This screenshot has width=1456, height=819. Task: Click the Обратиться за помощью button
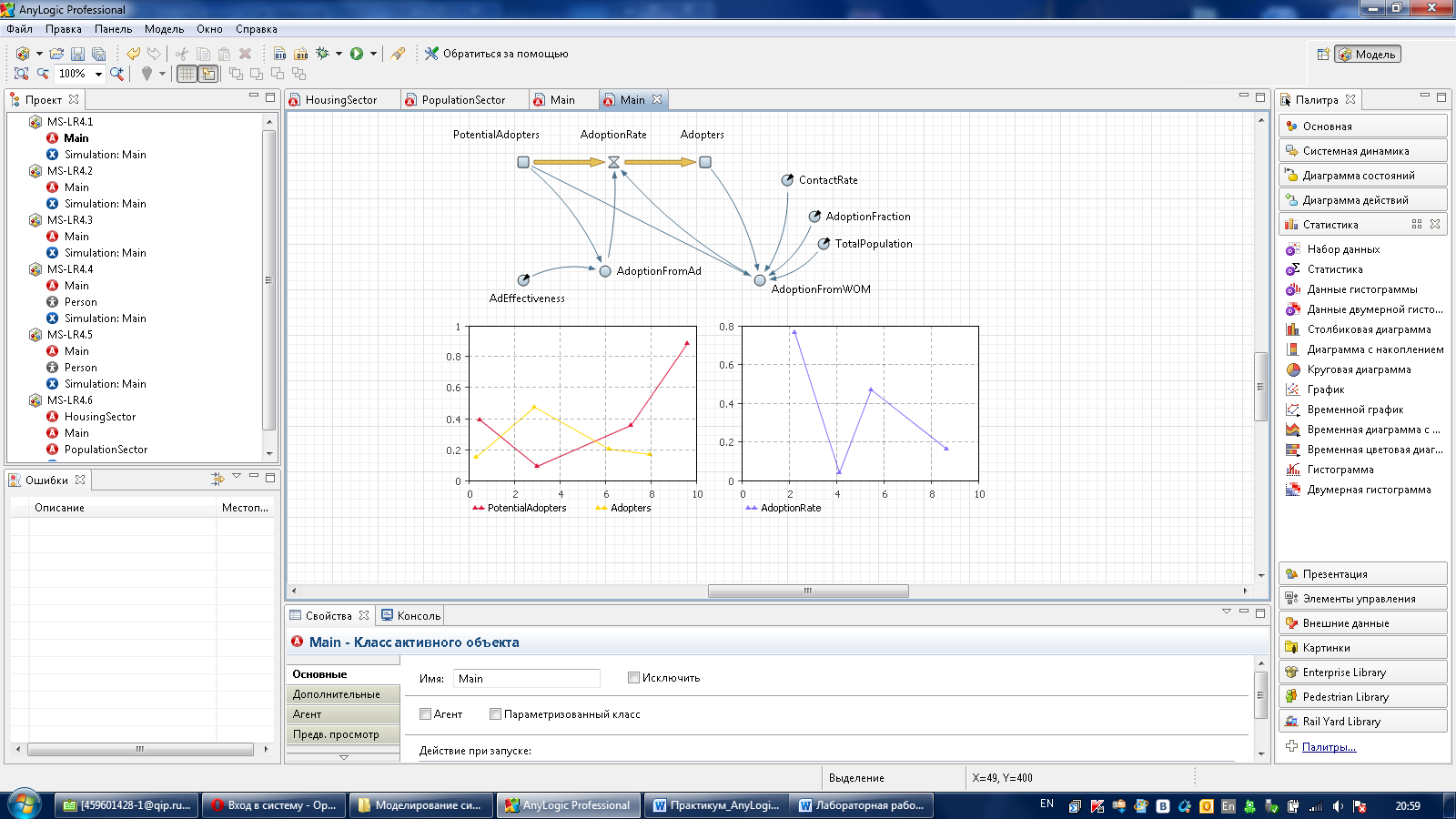(x=497, y=54)
